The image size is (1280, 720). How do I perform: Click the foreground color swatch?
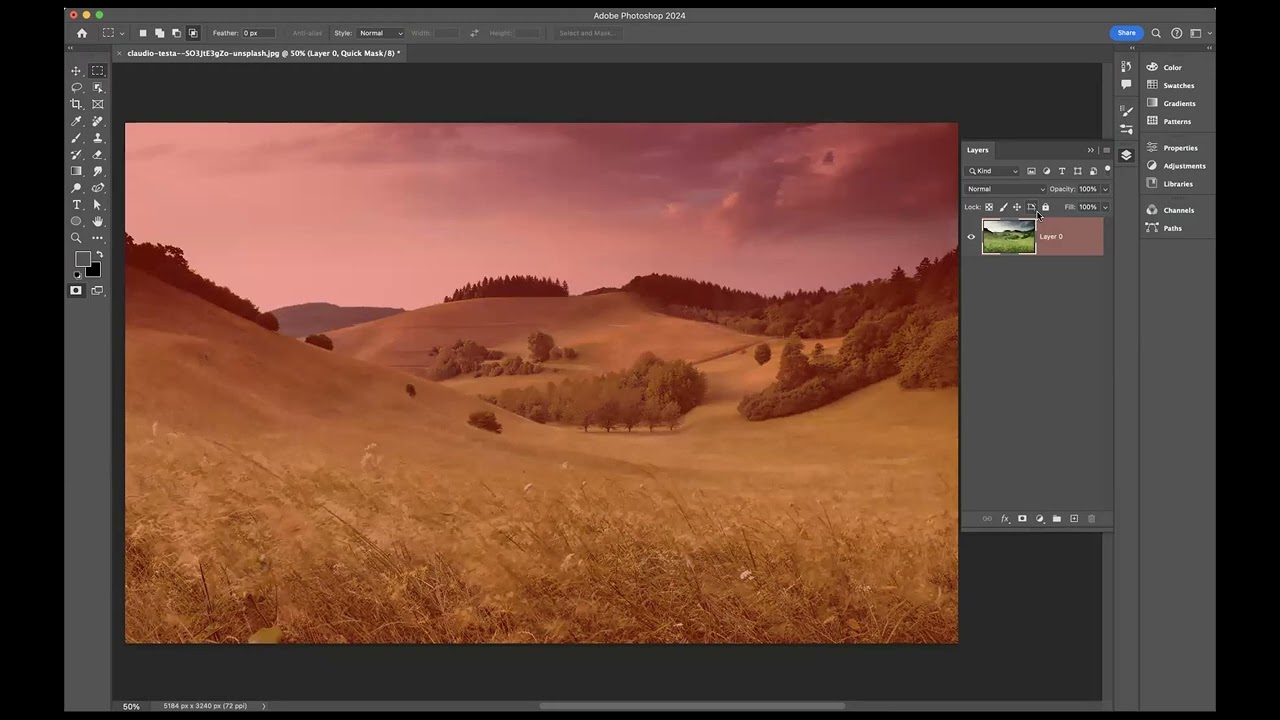pyautogui.click(x=82, y=259)
